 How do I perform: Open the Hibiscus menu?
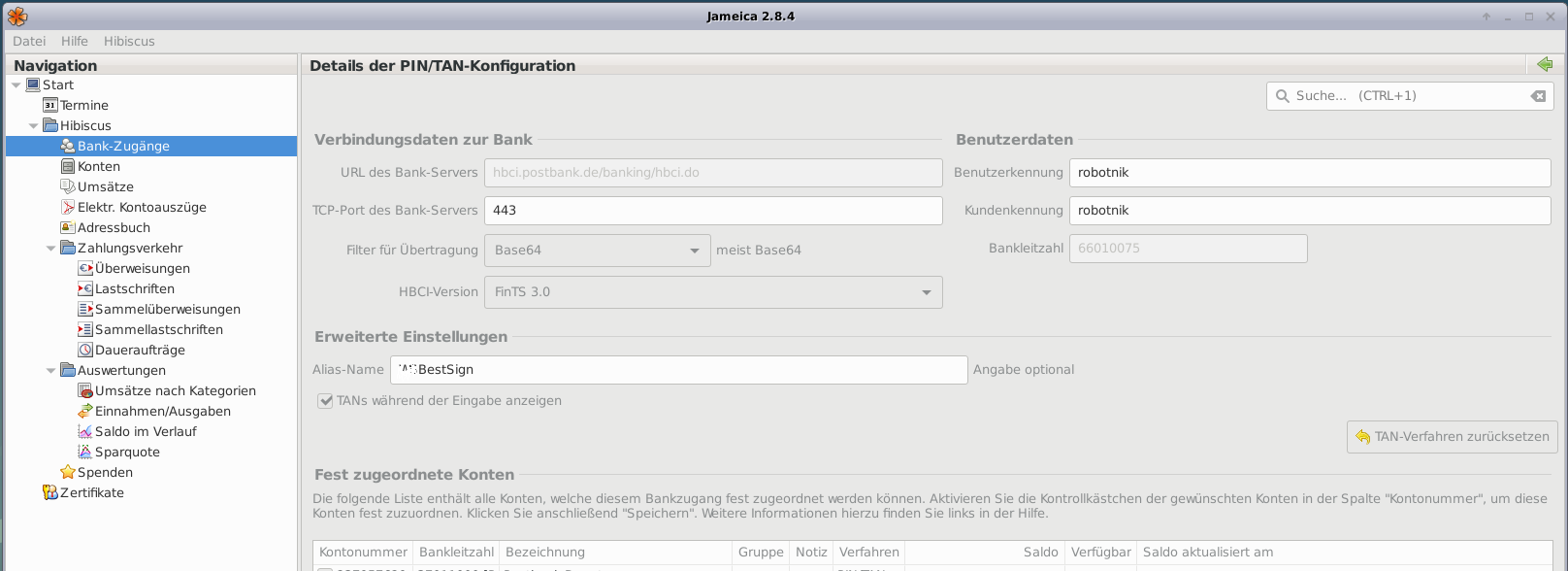[x=129, y=41]
